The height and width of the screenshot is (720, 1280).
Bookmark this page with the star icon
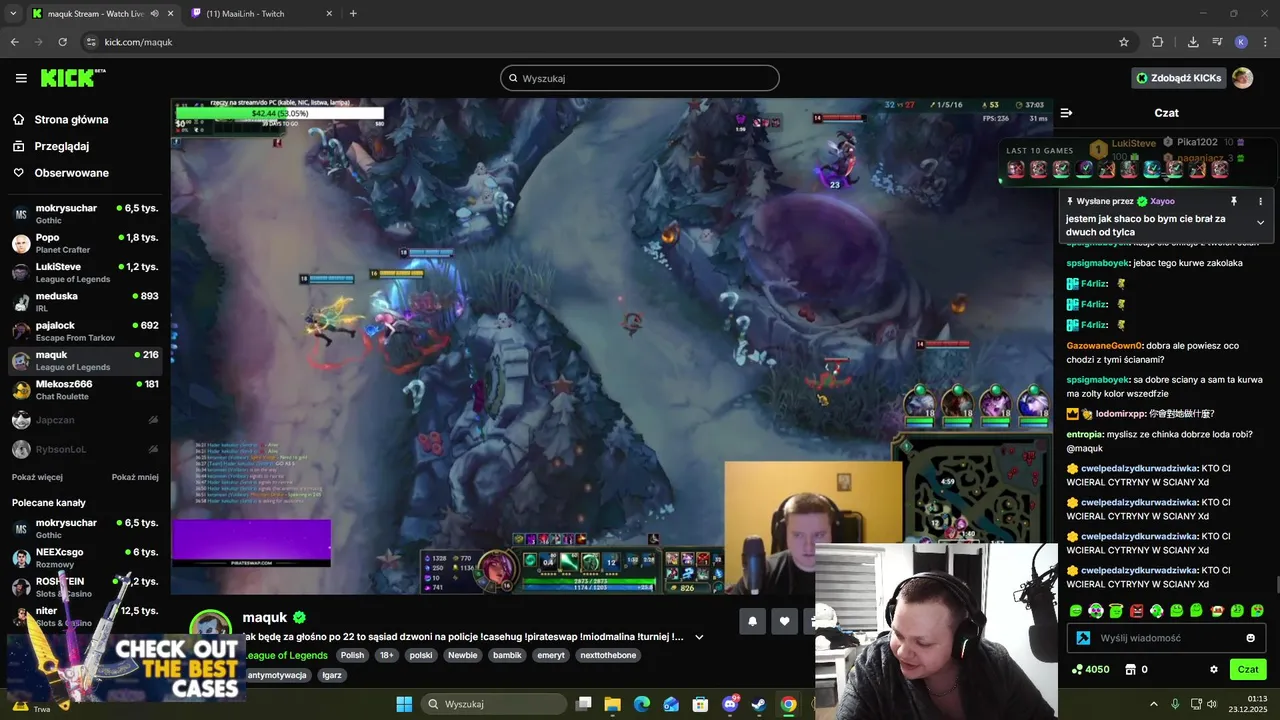click(x=1124, y=42)
